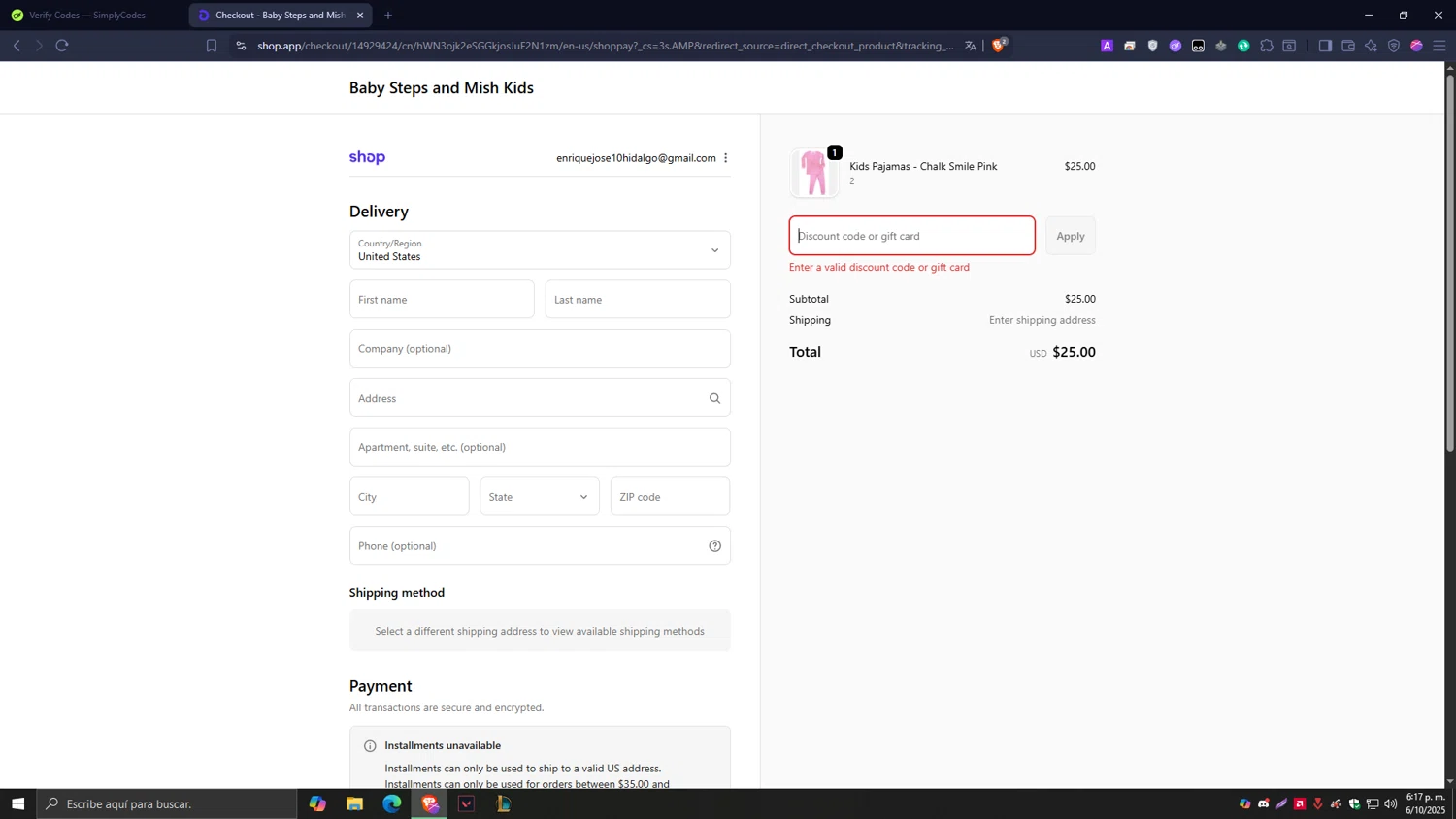Open the Brave Wallet icon
Viewport: 1456px width, 819px height.
(1348, 46)
